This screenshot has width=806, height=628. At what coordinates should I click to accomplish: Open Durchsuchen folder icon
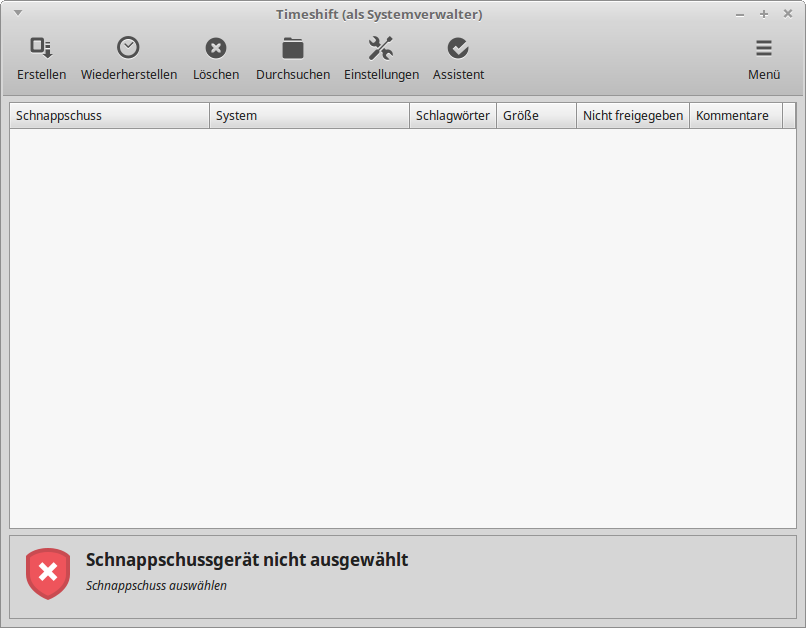pyautogui.click(x=292, y=48)
